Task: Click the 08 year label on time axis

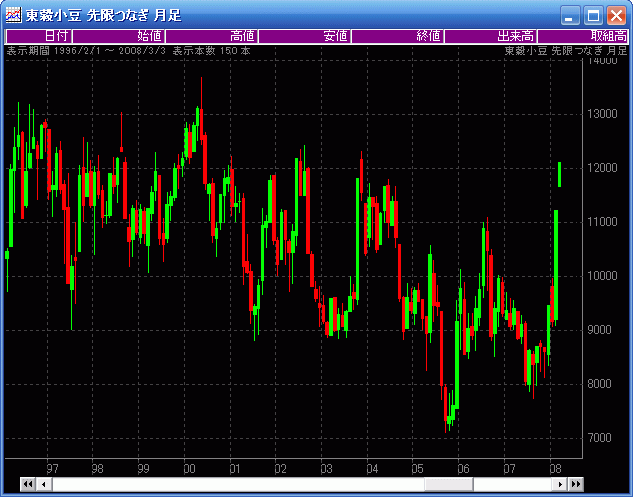Action: point(555,469)
